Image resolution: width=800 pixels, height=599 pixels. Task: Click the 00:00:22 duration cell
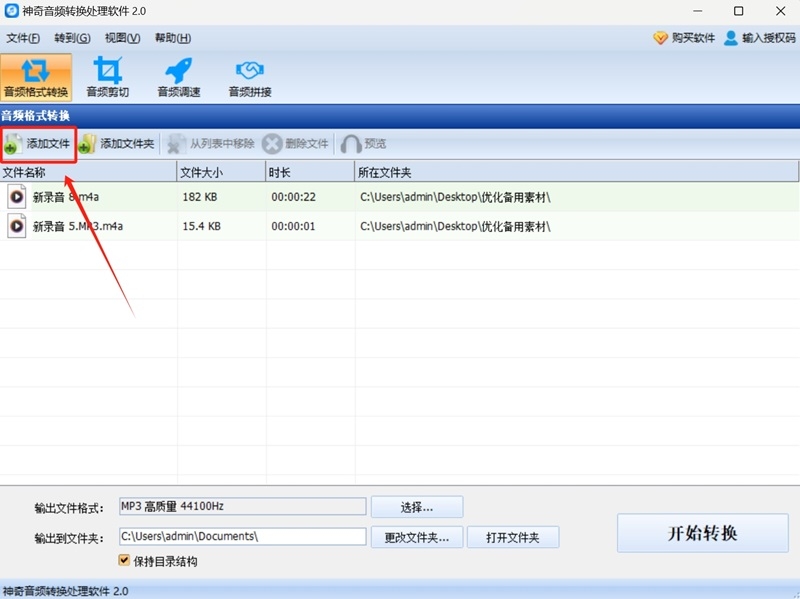click(x=293, y=197)
